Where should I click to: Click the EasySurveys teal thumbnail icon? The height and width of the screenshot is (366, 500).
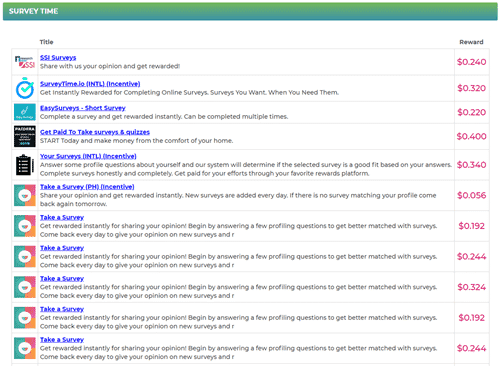point(25,112)
